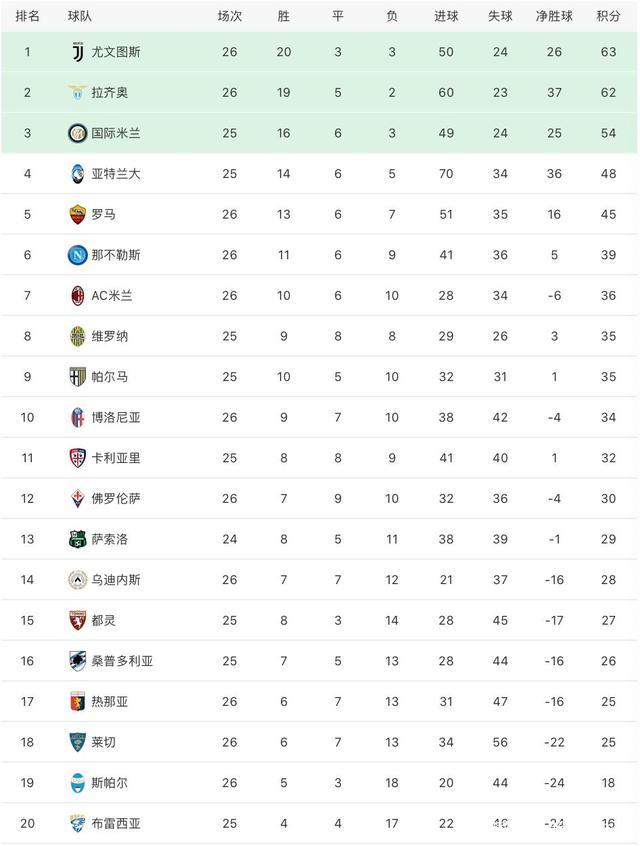Click the Juventus club crest icon
Viewport: 640px width, 846px height.
click(77, 52)
